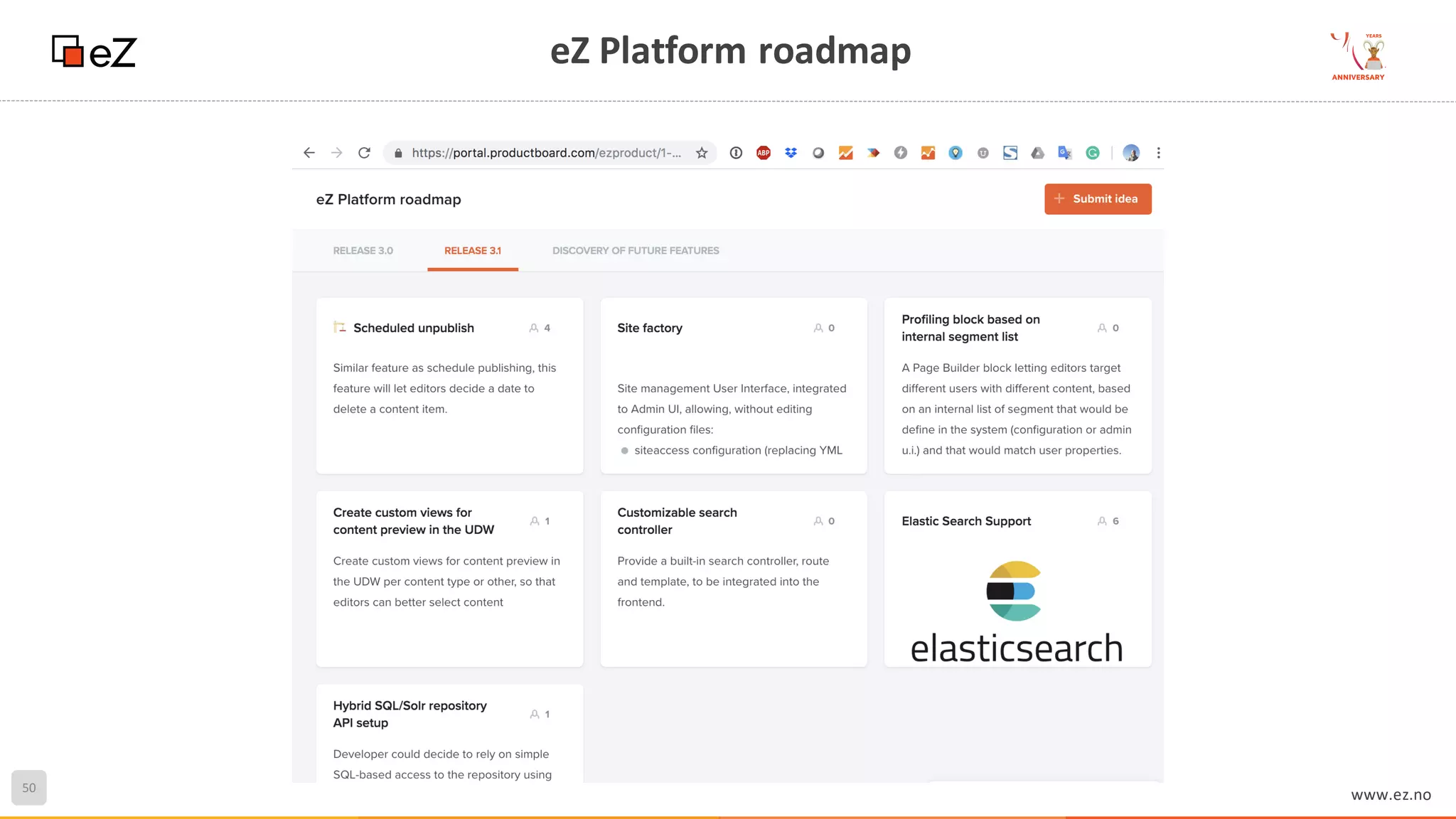Click the blue map pin extension icon

955,153
